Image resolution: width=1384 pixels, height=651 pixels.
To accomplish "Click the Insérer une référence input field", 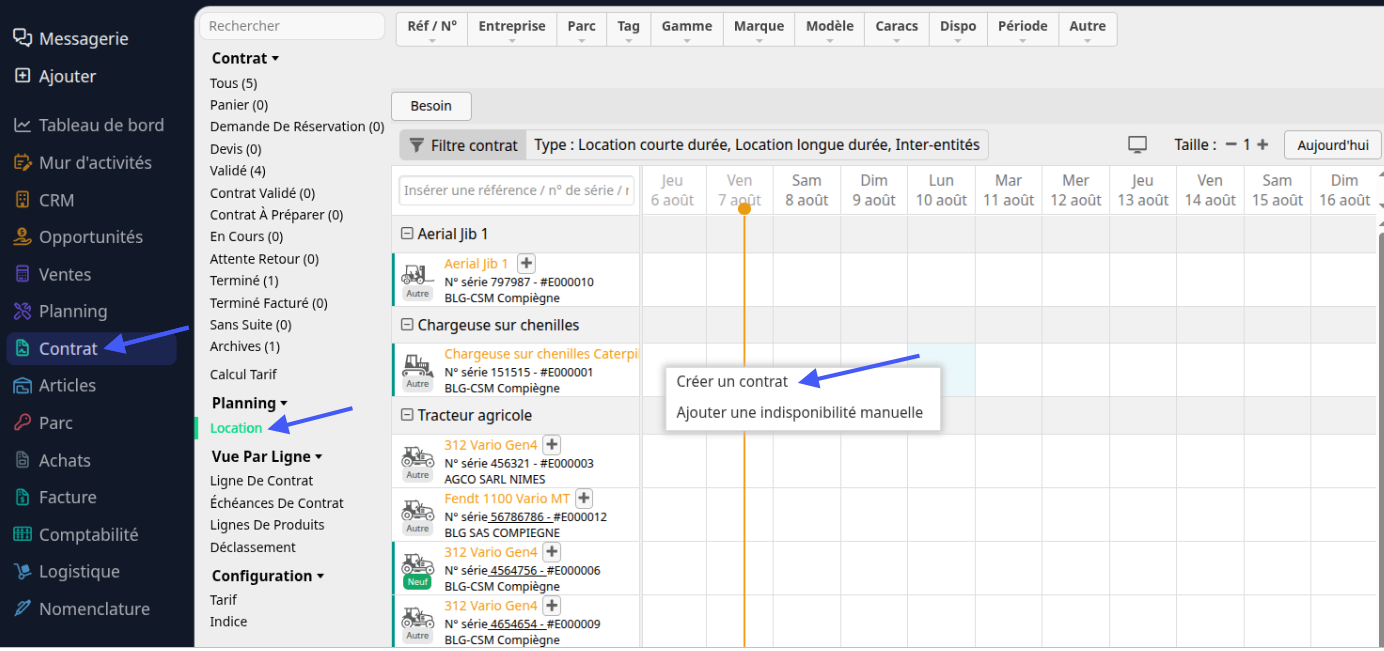I will (517, 190).
